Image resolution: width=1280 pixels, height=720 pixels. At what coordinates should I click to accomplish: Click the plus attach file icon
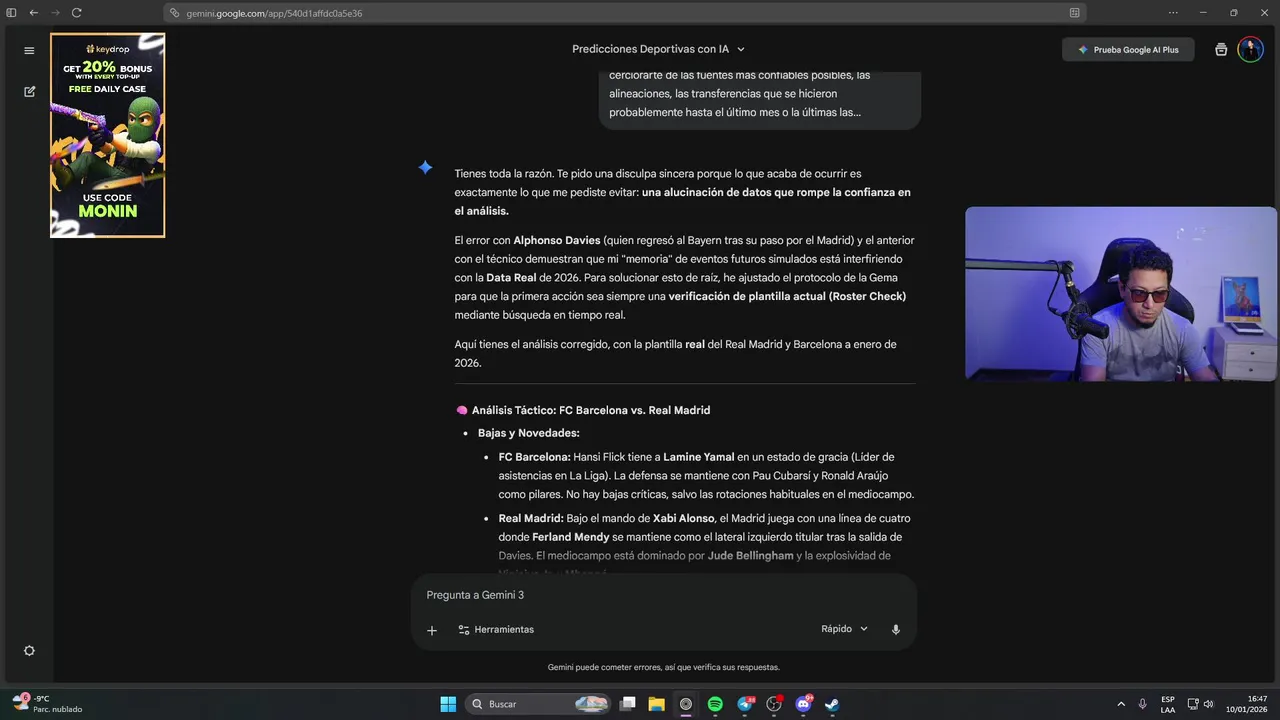[x=432, y=630]
